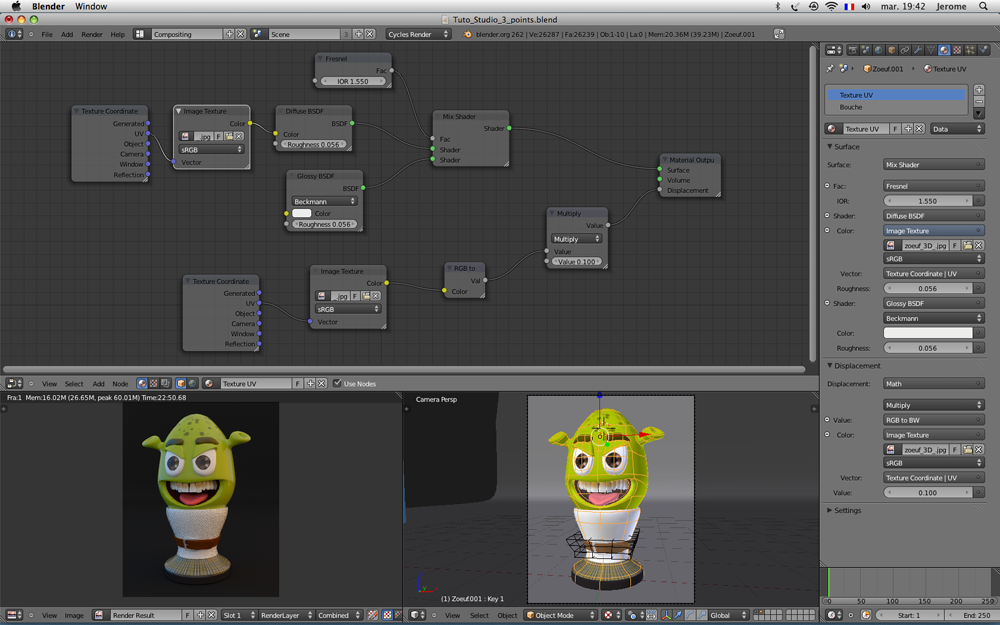The width and height of the screenshot is (1000, 625).
Task: Click the Shading material node type icon
Action: click(x=141, y=383)
